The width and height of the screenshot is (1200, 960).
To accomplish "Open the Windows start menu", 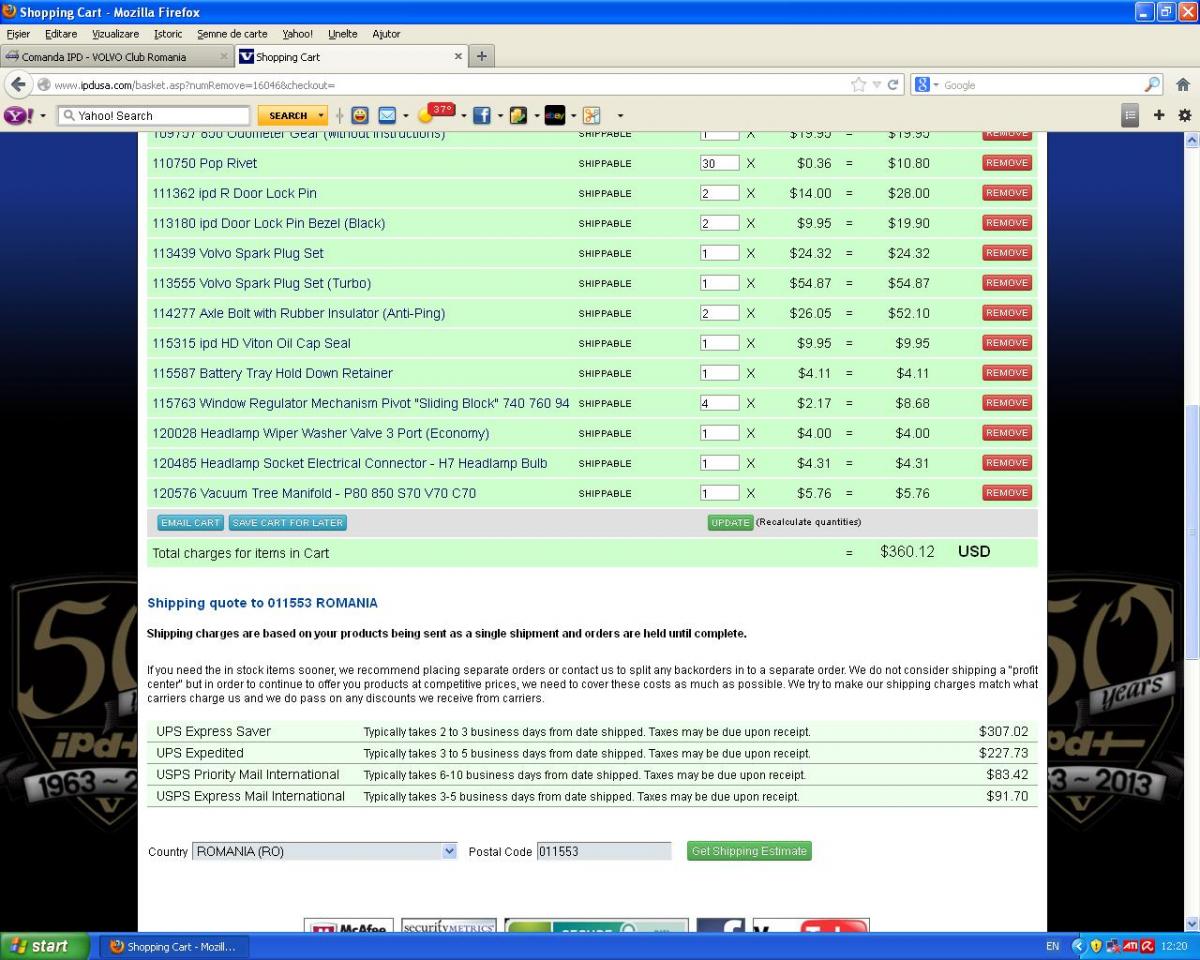I will pos(46,946).
